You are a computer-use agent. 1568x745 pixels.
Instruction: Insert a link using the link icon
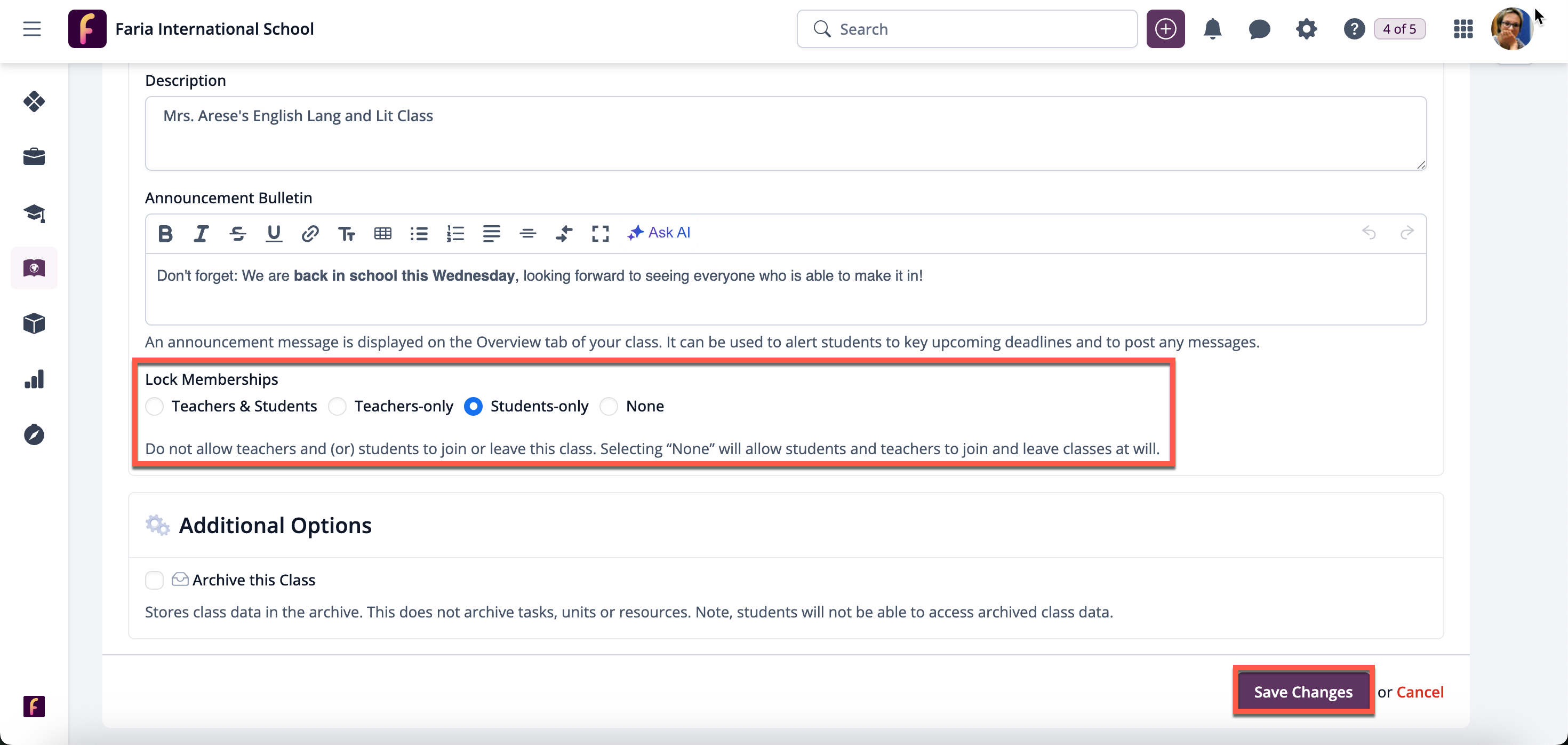click(x=310, y=233)
